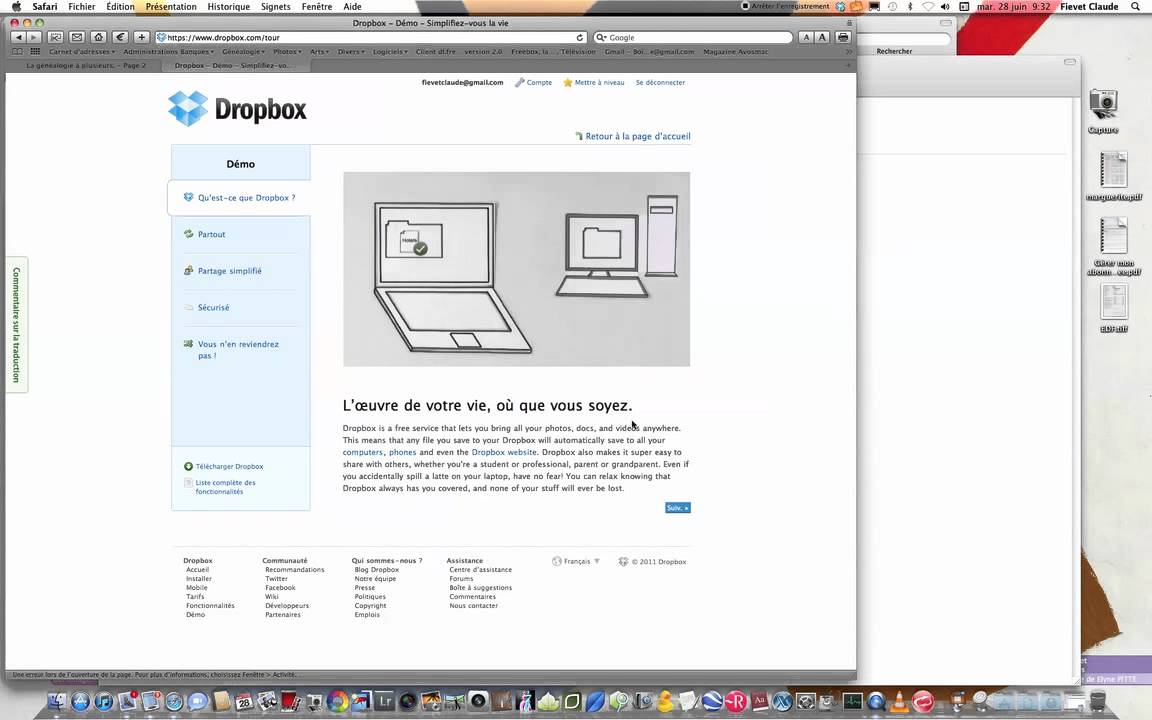The height and width of the screenshot is (720, 1152).
Task: Open the volume control in menu bar
Action: pyautogui.click(x=945, y=7)
